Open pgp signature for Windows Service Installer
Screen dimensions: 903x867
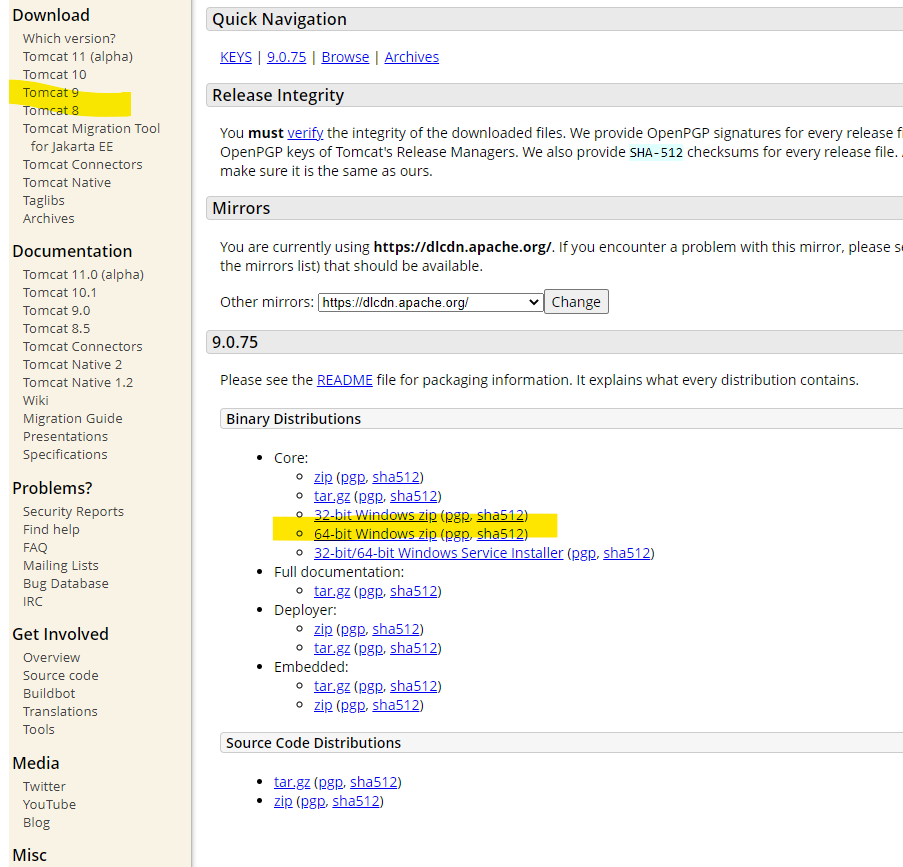point(583,553)
